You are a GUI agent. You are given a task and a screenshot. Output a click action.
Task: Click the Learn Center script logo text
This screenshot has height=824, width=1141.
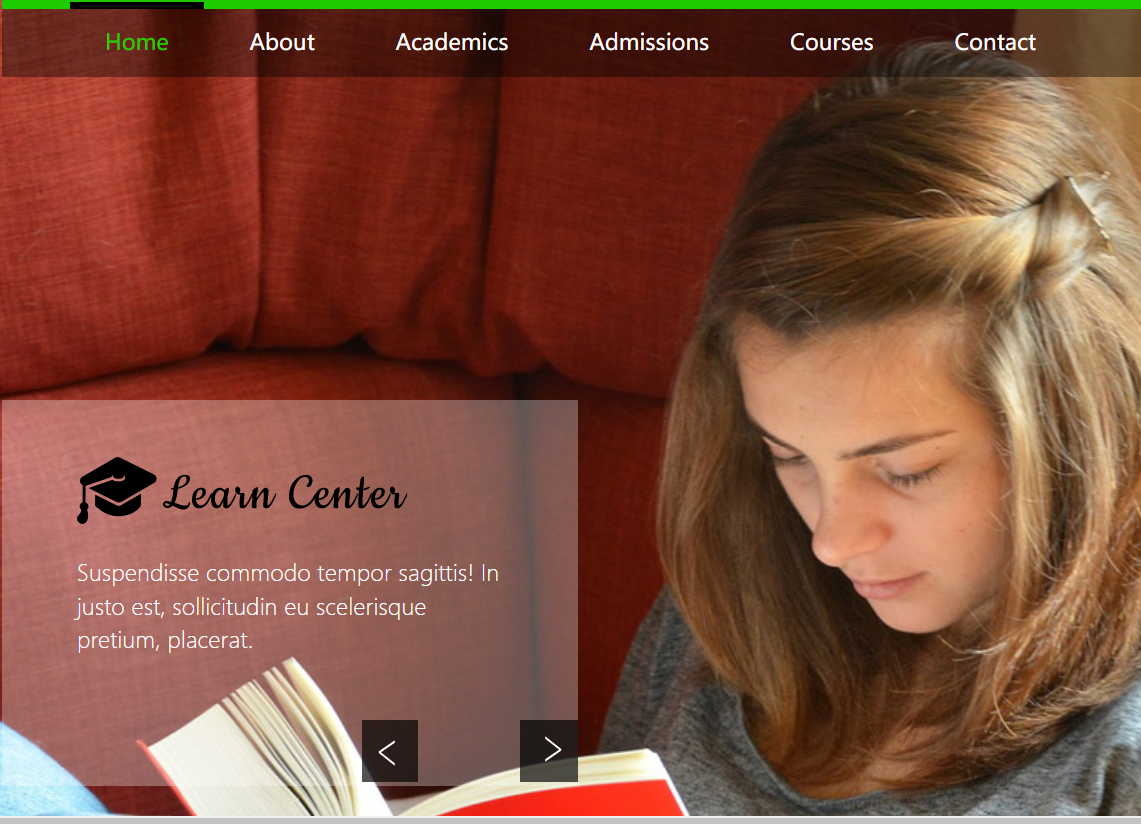point(285,493)
